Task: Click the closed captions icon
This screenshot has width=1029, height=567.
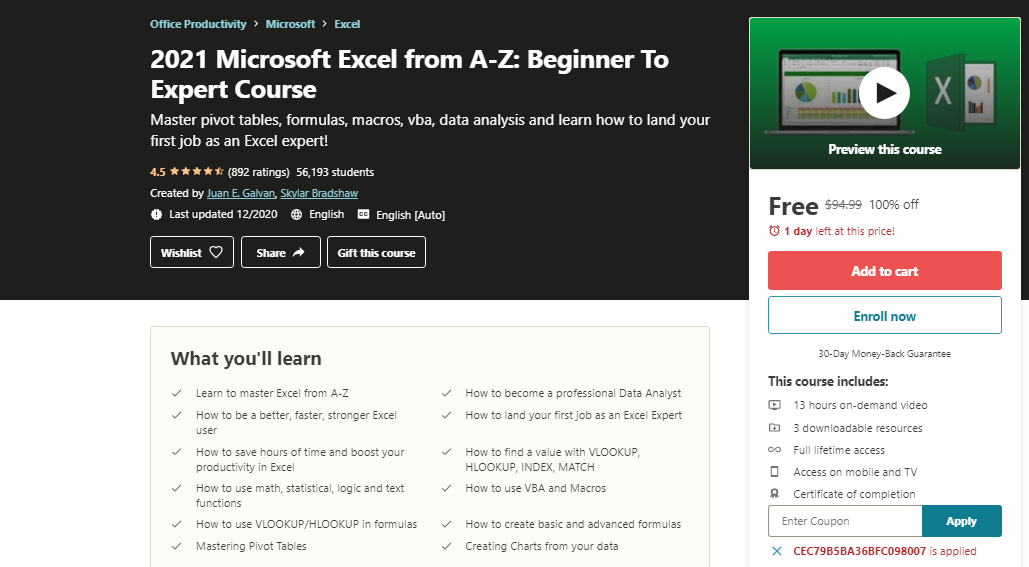Action: pos(363,215)
